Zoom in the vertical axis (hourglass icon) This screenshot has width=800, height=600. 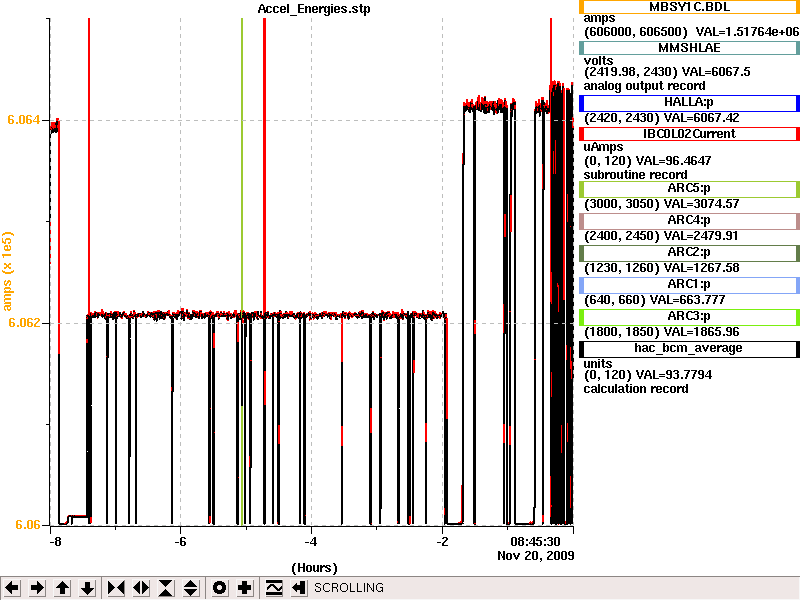[x=166, y=588]
